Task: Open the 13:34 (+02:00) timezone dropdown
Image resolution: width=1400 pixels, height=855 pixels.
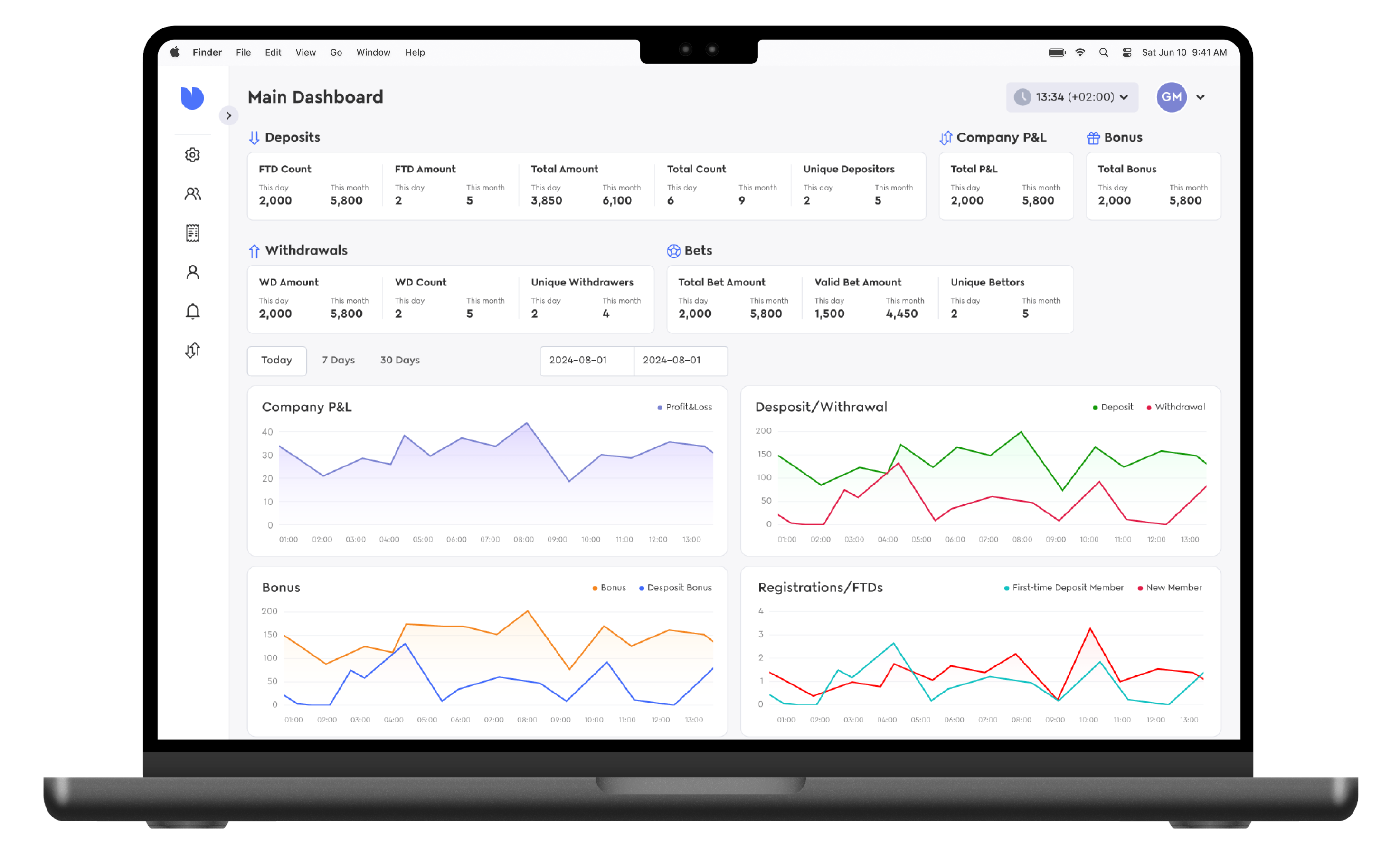Action: pyautogui.click(x=1071, y=96)
